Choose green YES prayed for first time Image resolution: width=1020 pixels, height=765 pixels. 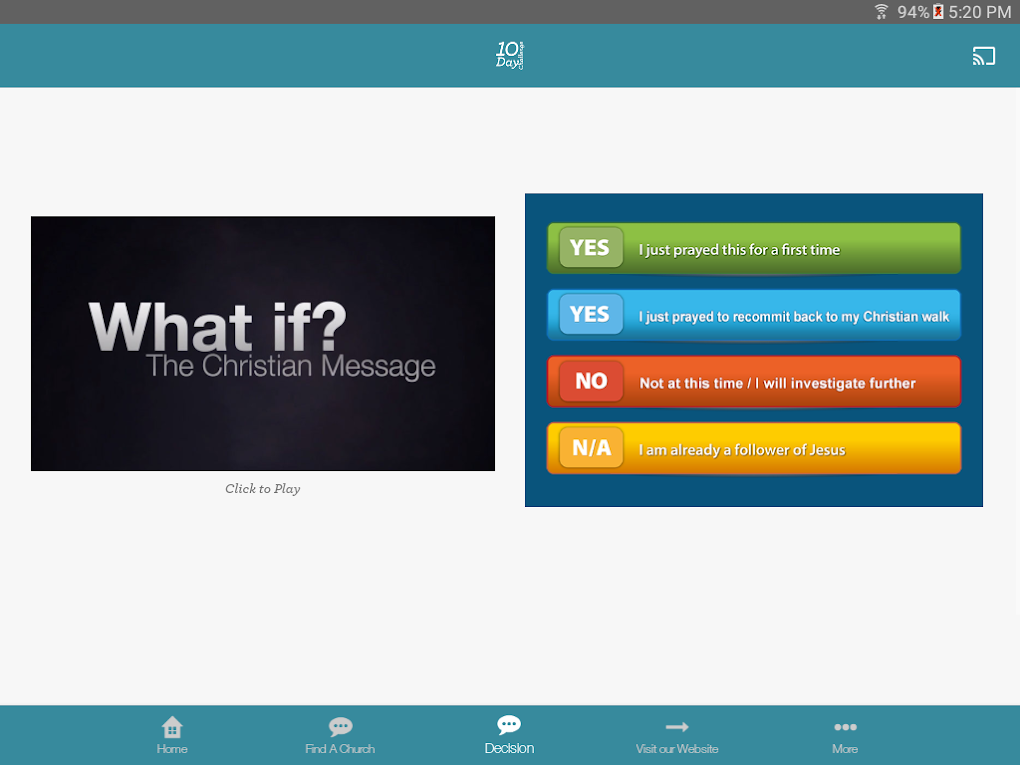click(x=754, y=248)
